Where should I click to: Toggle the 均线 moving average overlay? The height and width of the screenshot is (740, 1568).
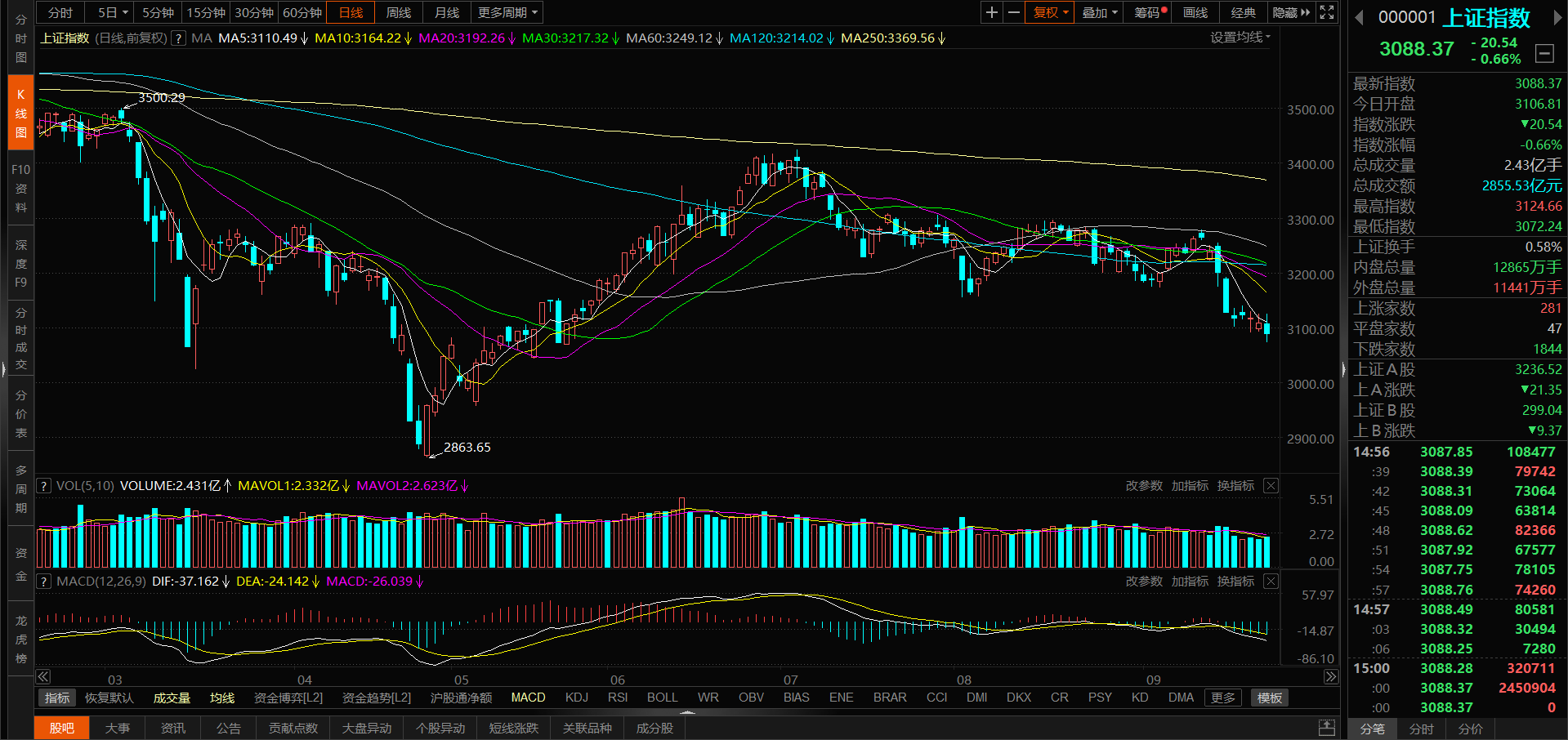point(222,698)
